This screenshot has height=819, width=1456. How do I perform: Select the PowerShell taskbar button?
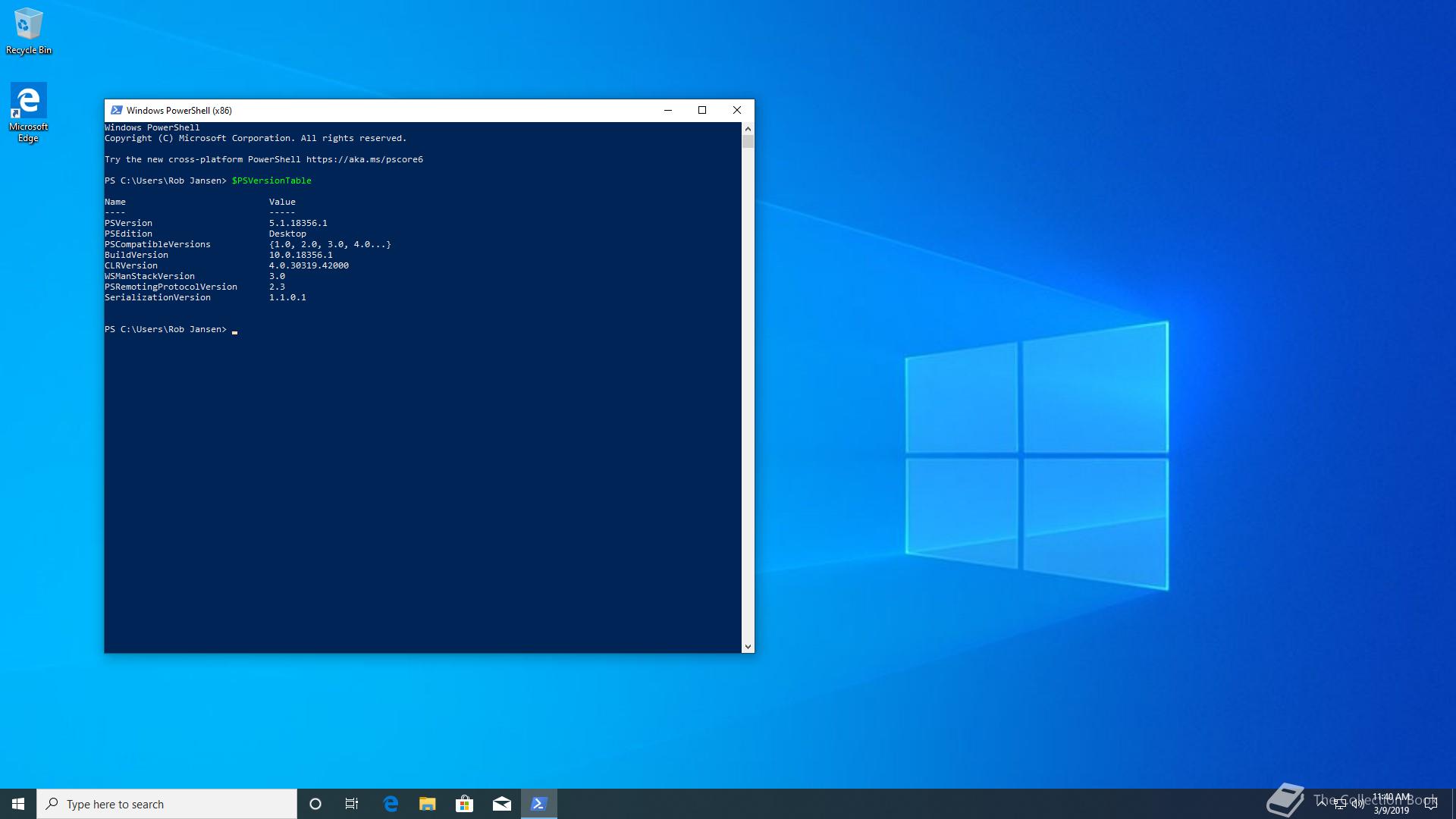tap(539, 804)
